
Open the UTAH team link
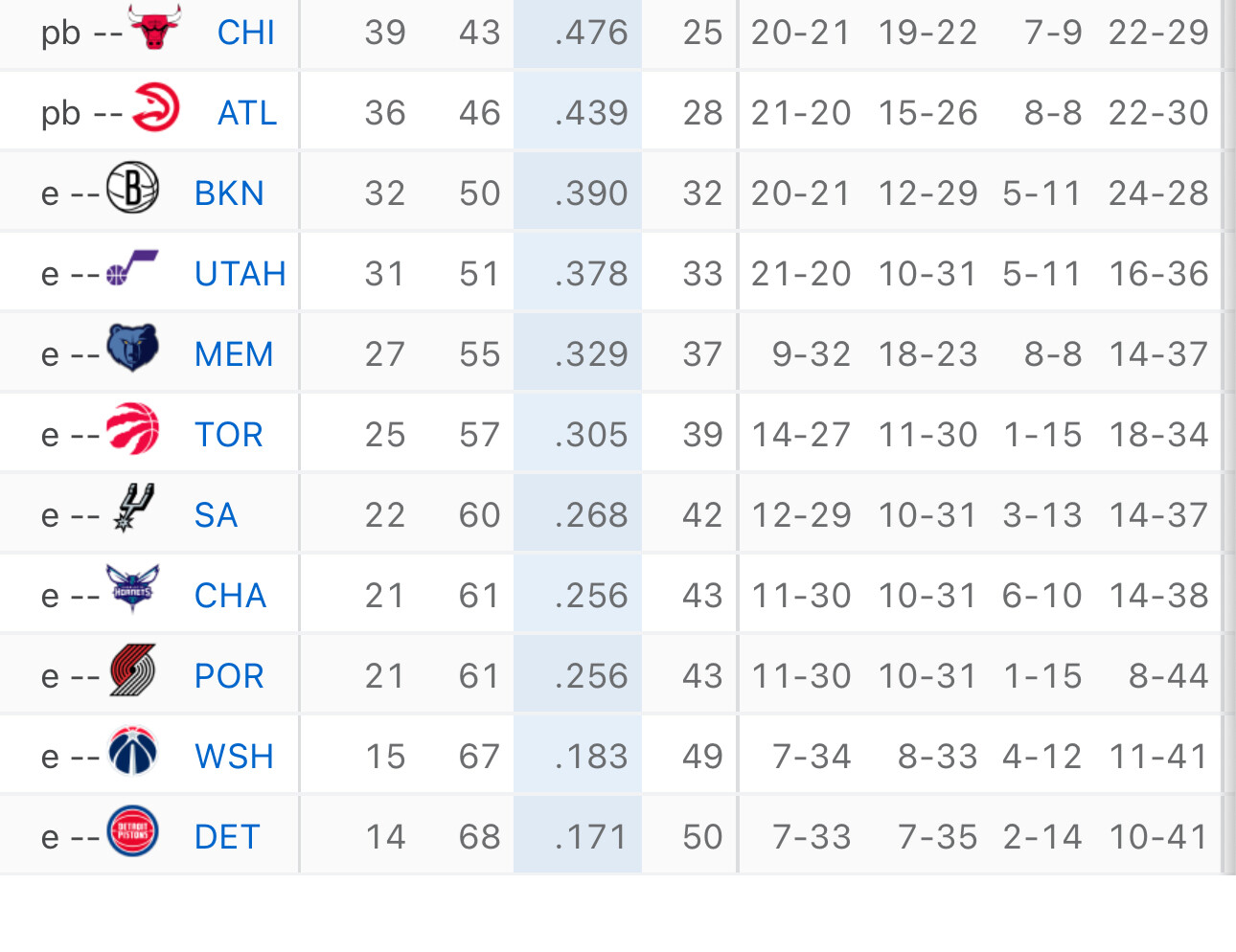click(240, 274)
